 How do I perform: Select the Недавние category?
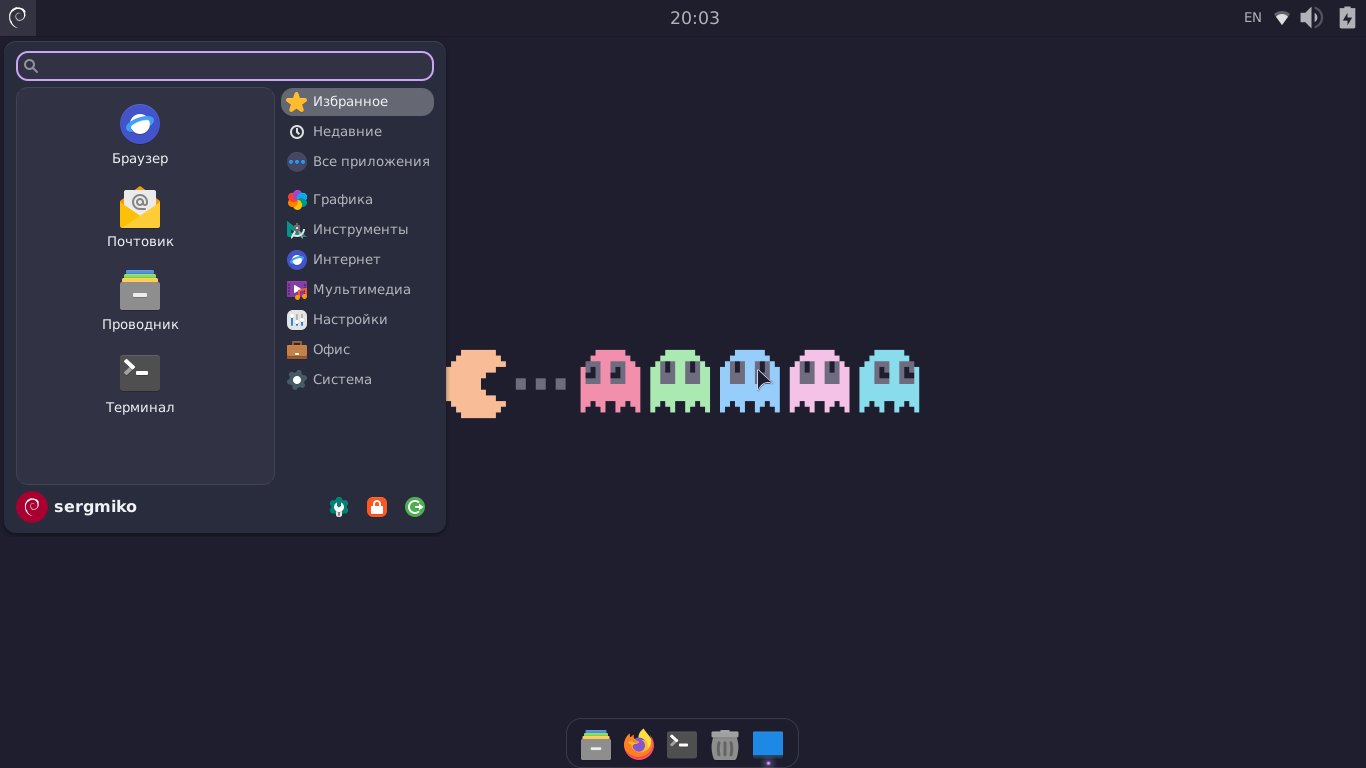point(346,132)
